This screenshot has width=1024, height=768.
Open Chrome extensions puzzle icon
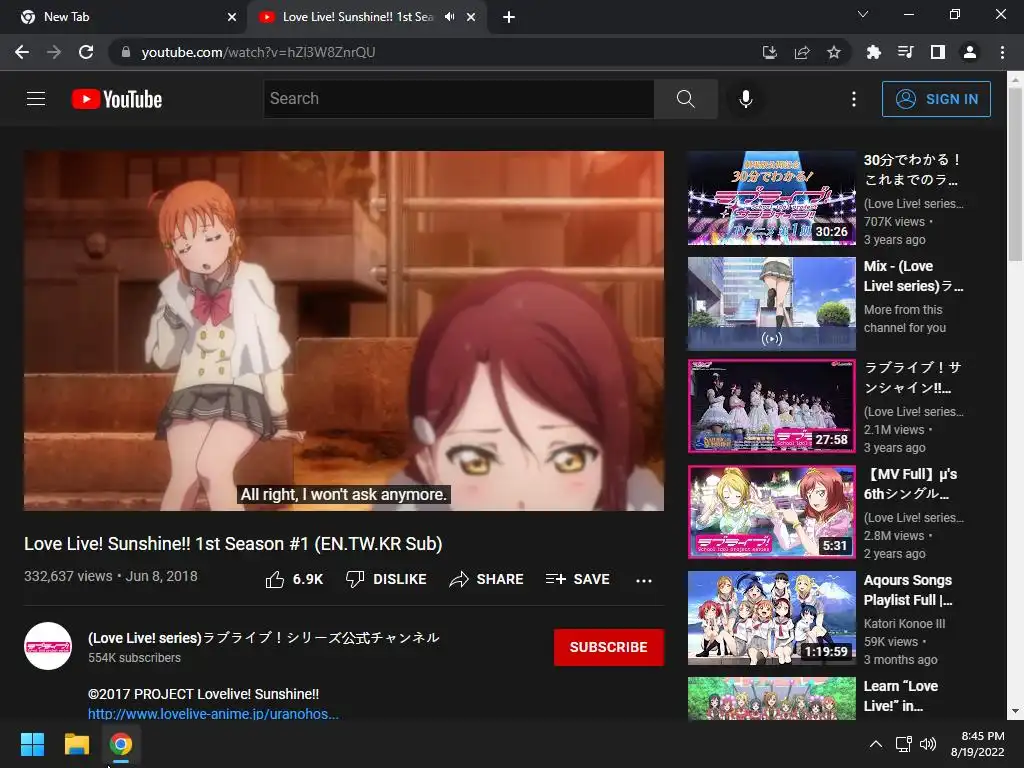click(873, 52)
